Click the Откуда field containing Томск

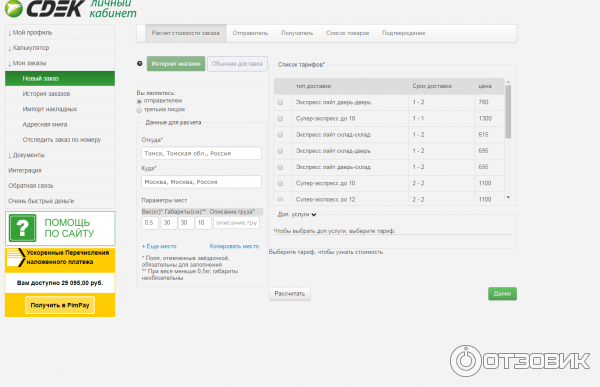click(x=201, y=153)
